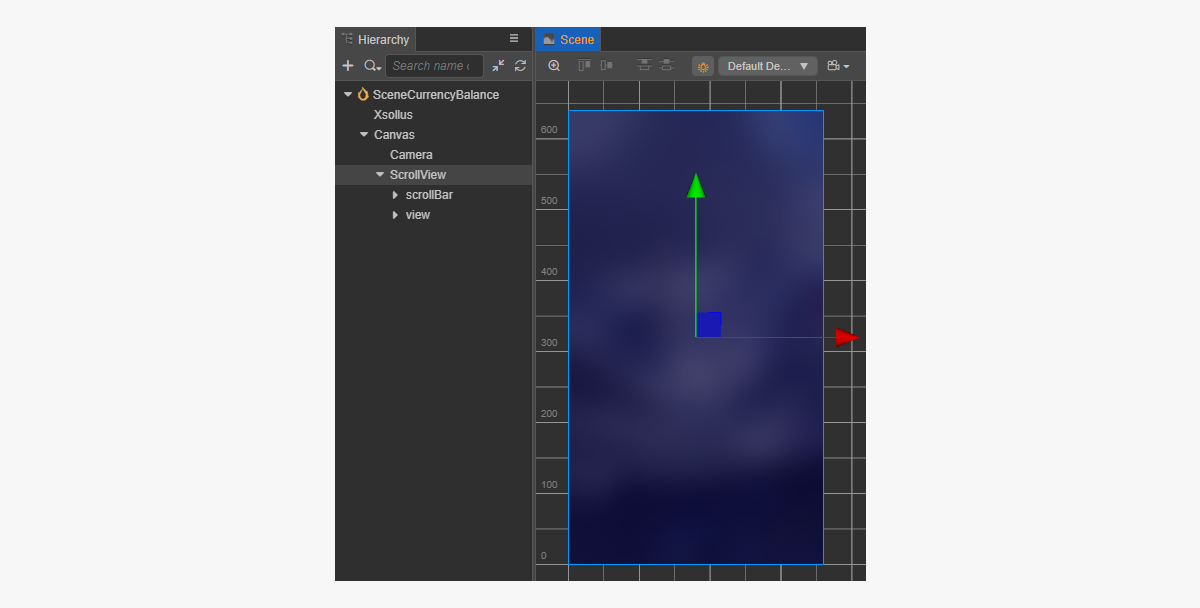Image resolution: width=1200 pixels, height=608 pixels.
Task: Open the Default Design resolution dropdown
Action: pos(767,66)
